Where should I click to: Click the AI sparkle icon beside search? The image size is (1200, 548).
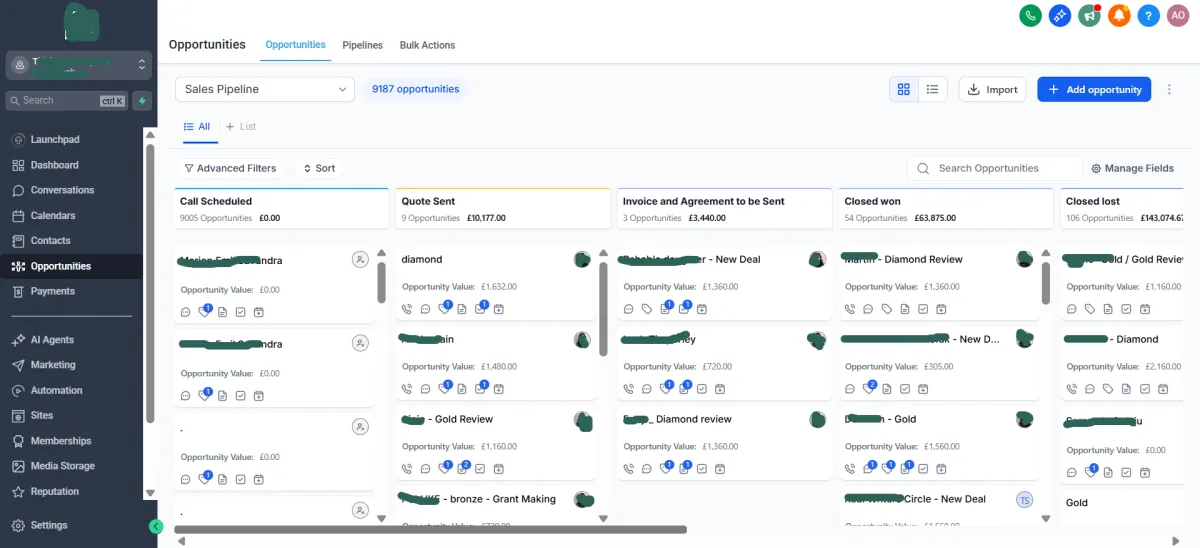coord(143,101)
